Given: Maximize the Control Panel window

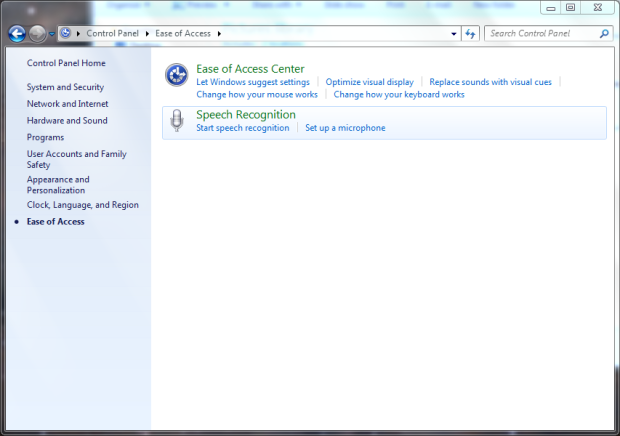Looking at the screenshot, I should pyautogui.click(x=571, y=7).
